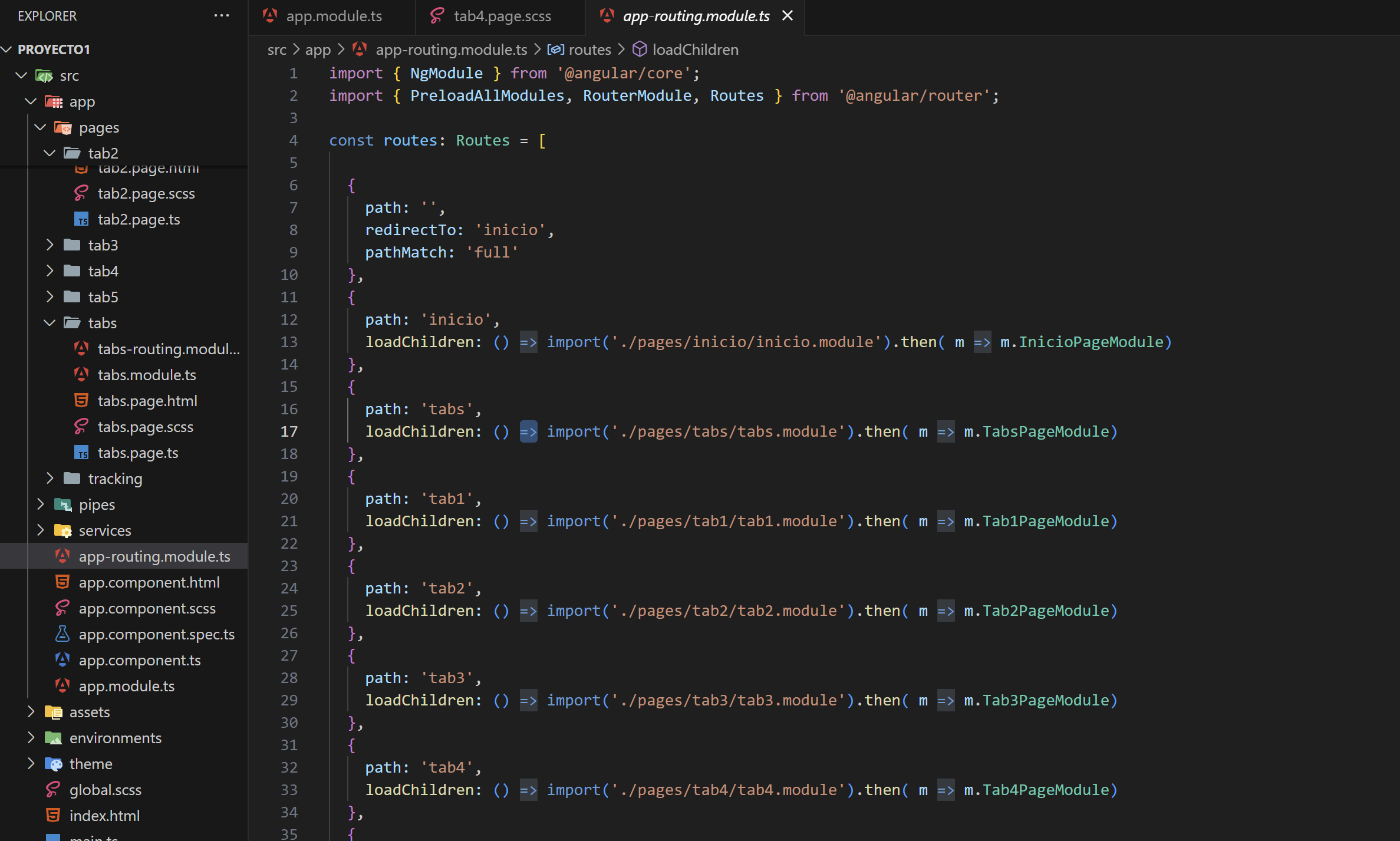1400x841 pixels.
Task: Click the routes symbol icon in breadcrumb
Action: (x=555, y=50)
